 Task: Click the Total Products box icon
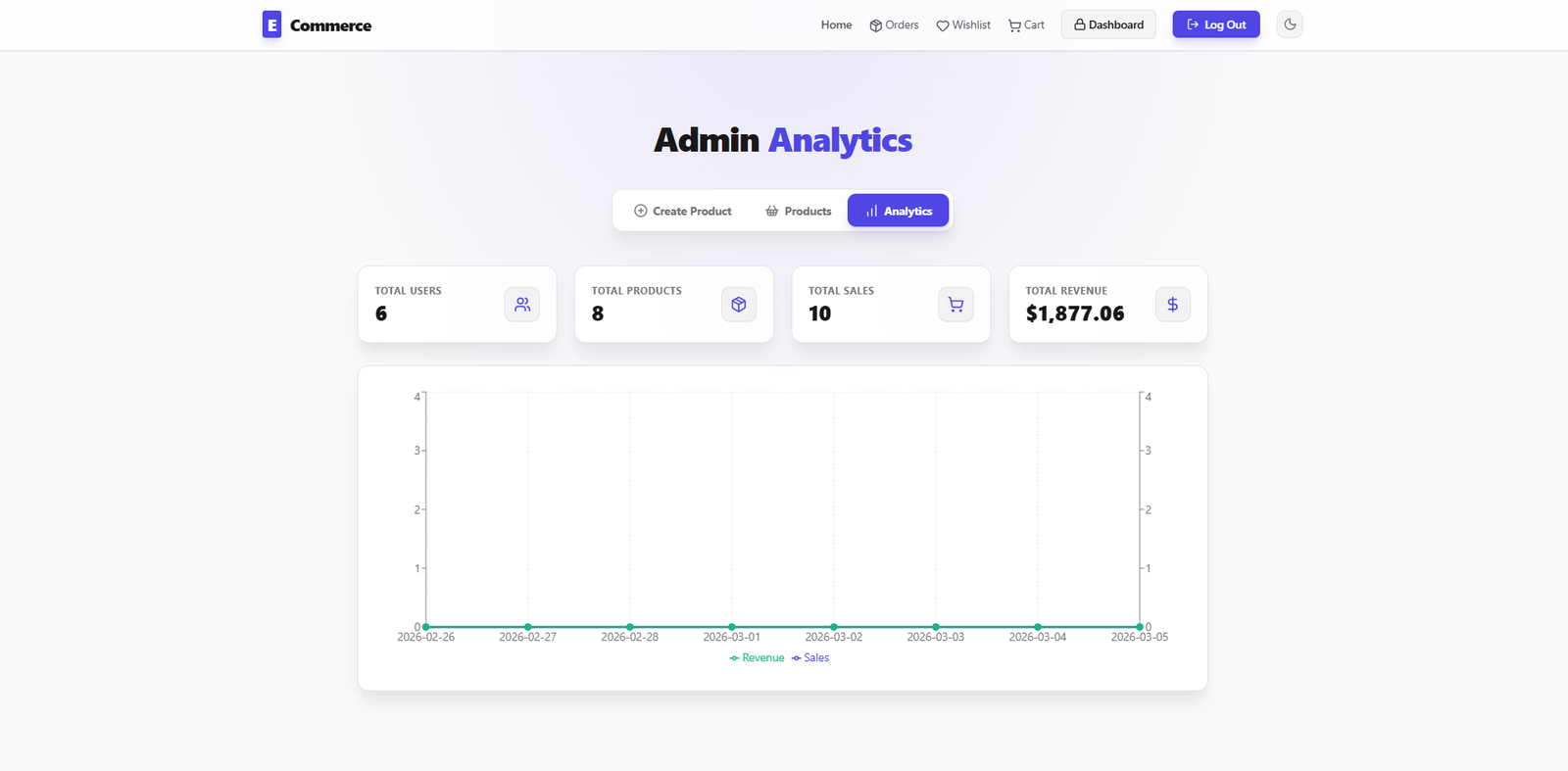coord(739,305)
